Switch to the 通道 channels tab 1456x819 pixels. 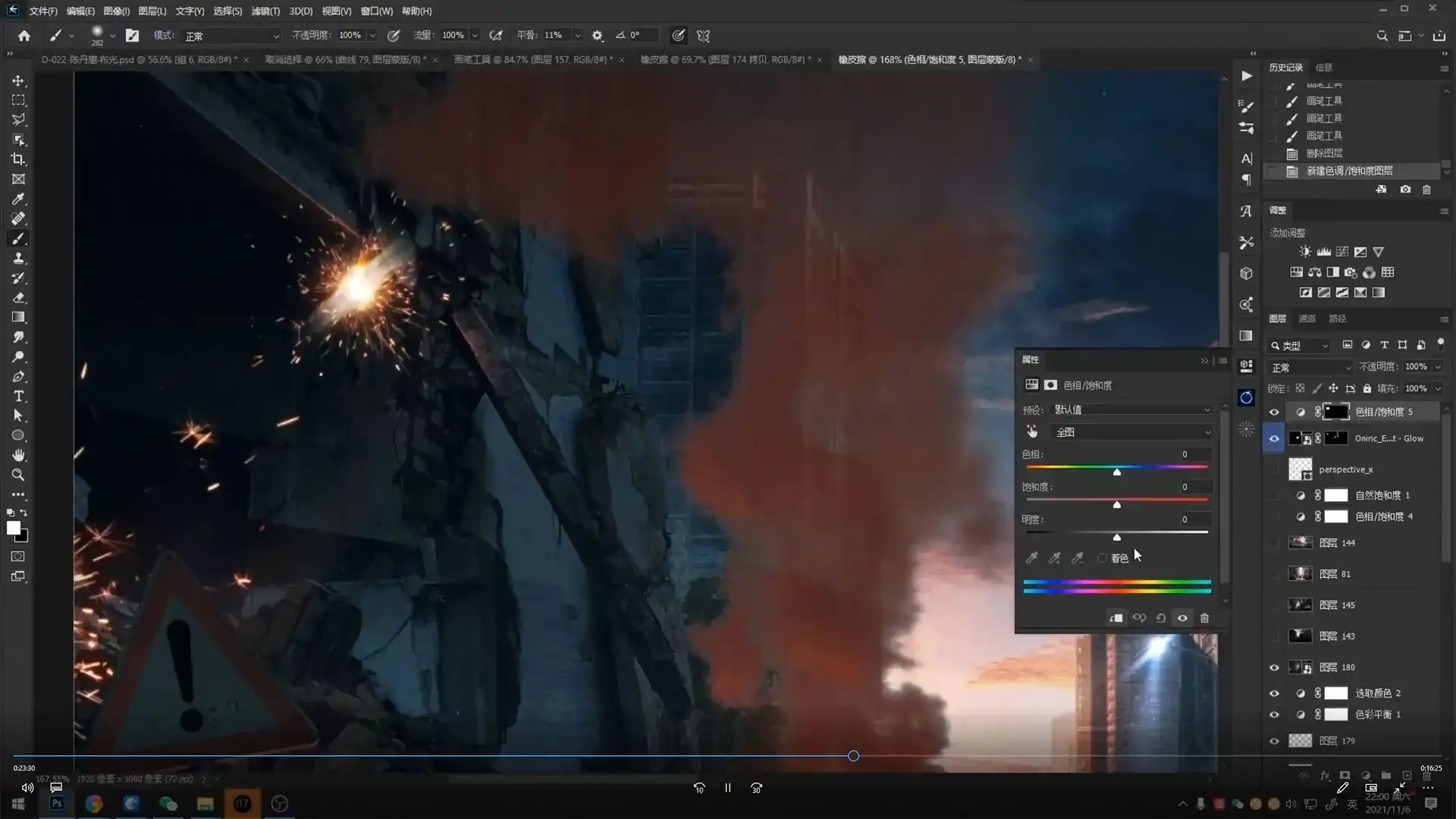click(1307, 318)
